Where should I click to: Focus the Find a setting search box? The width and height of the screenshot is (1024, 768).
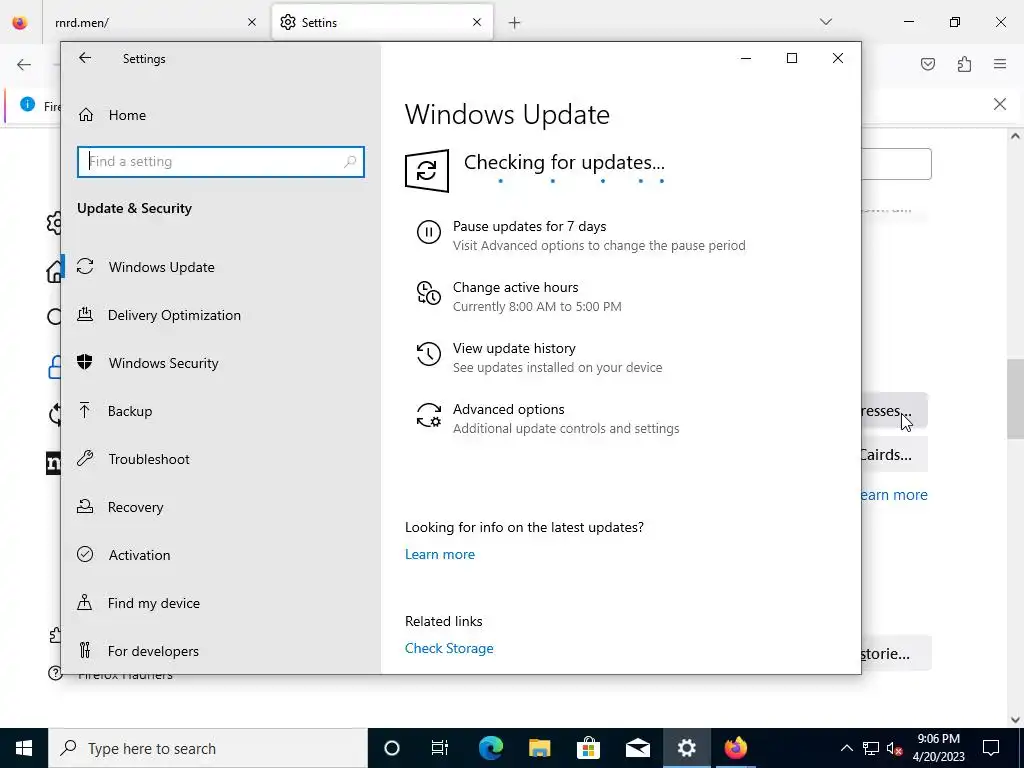click(x=221, y=161)
